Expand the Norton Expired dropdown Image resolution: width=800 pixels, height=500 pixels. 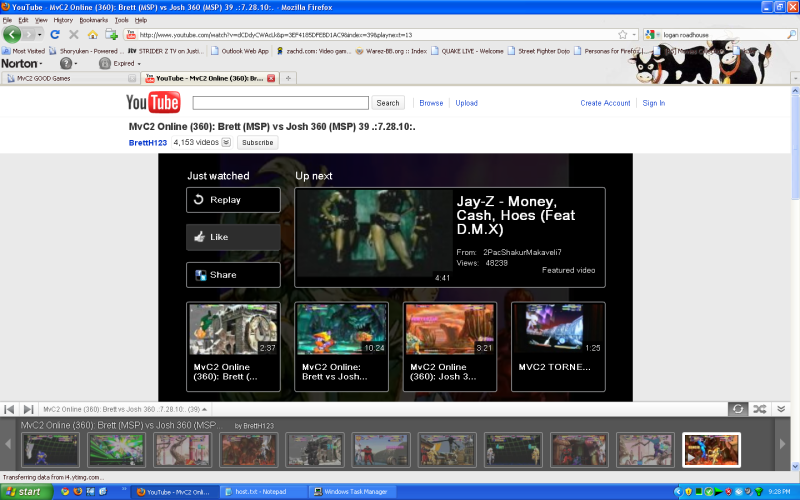coord(139,64)
